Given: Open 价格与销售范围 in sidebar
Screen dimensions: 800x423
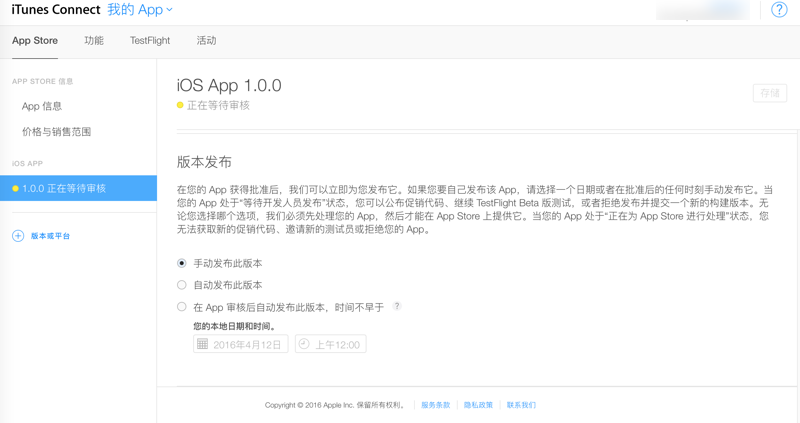Looking at the screenshot, I should [x=56, y=132].
